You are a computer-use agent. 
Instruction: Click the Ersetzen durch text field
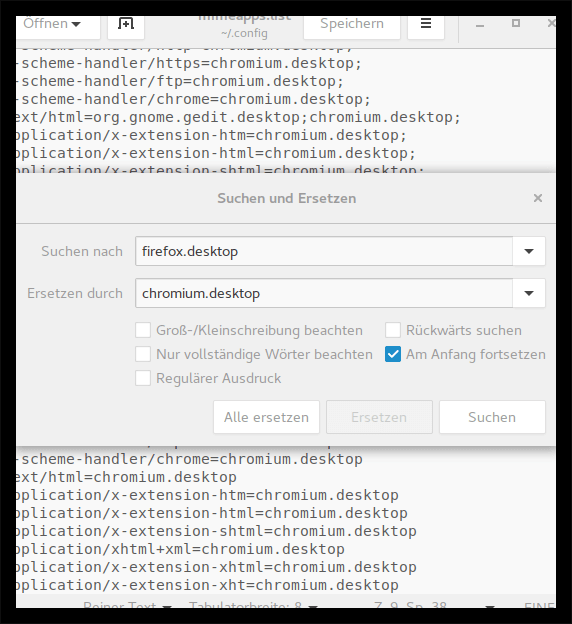(x=324, y=293)
